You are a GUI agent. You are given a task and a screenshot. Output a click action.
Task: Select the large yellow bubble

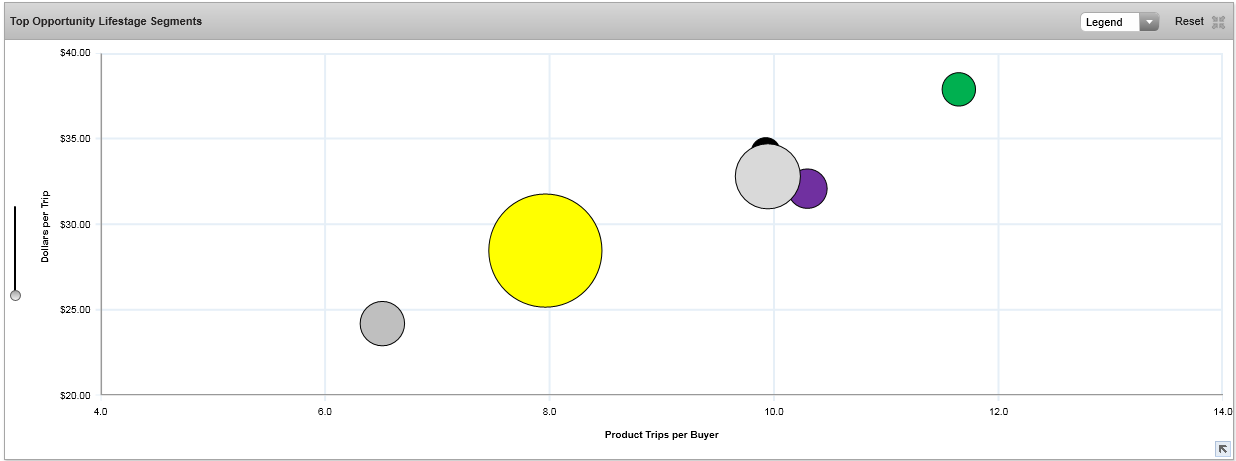(545, 250)
